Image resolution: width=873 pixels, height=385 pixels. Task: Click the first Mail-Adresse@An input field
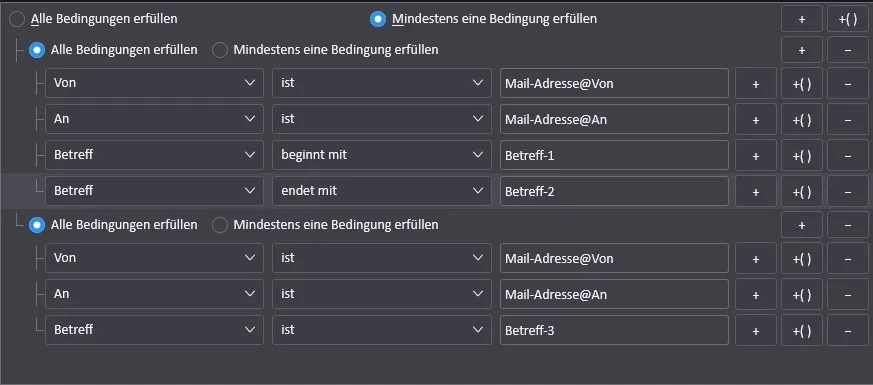614,119
